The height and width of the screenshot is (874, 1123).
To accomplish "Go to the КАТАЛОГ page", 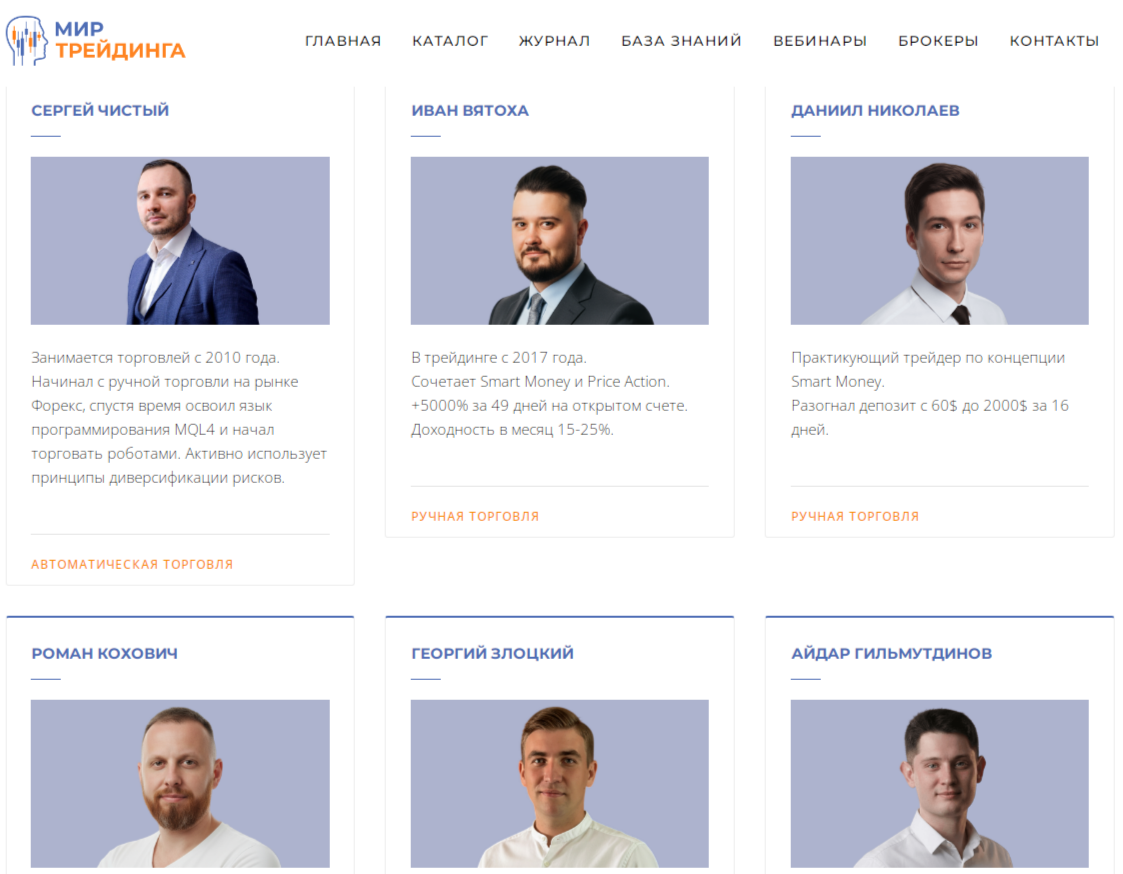I will (450, 41).
